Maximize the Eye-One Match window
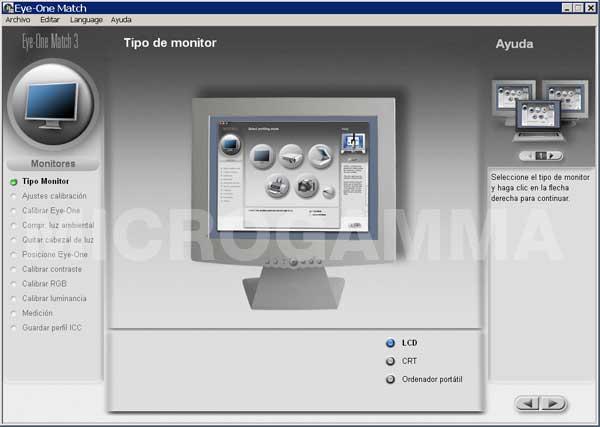This screenshot has height=427, width=600. tap(578, 8)
